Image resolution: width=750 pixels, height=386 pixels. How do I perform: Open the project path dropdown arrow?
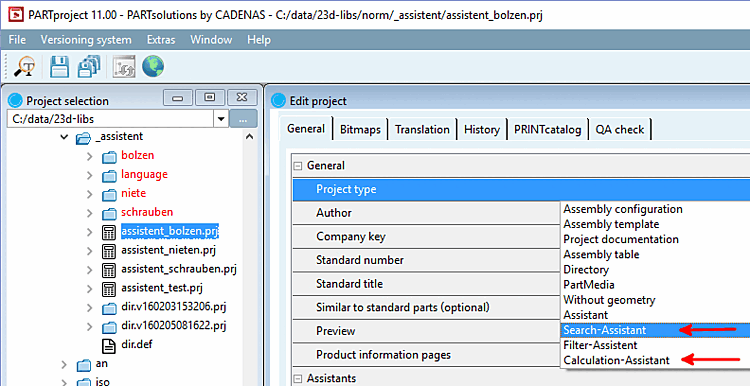pyautogui.click(x=221, y=119)
